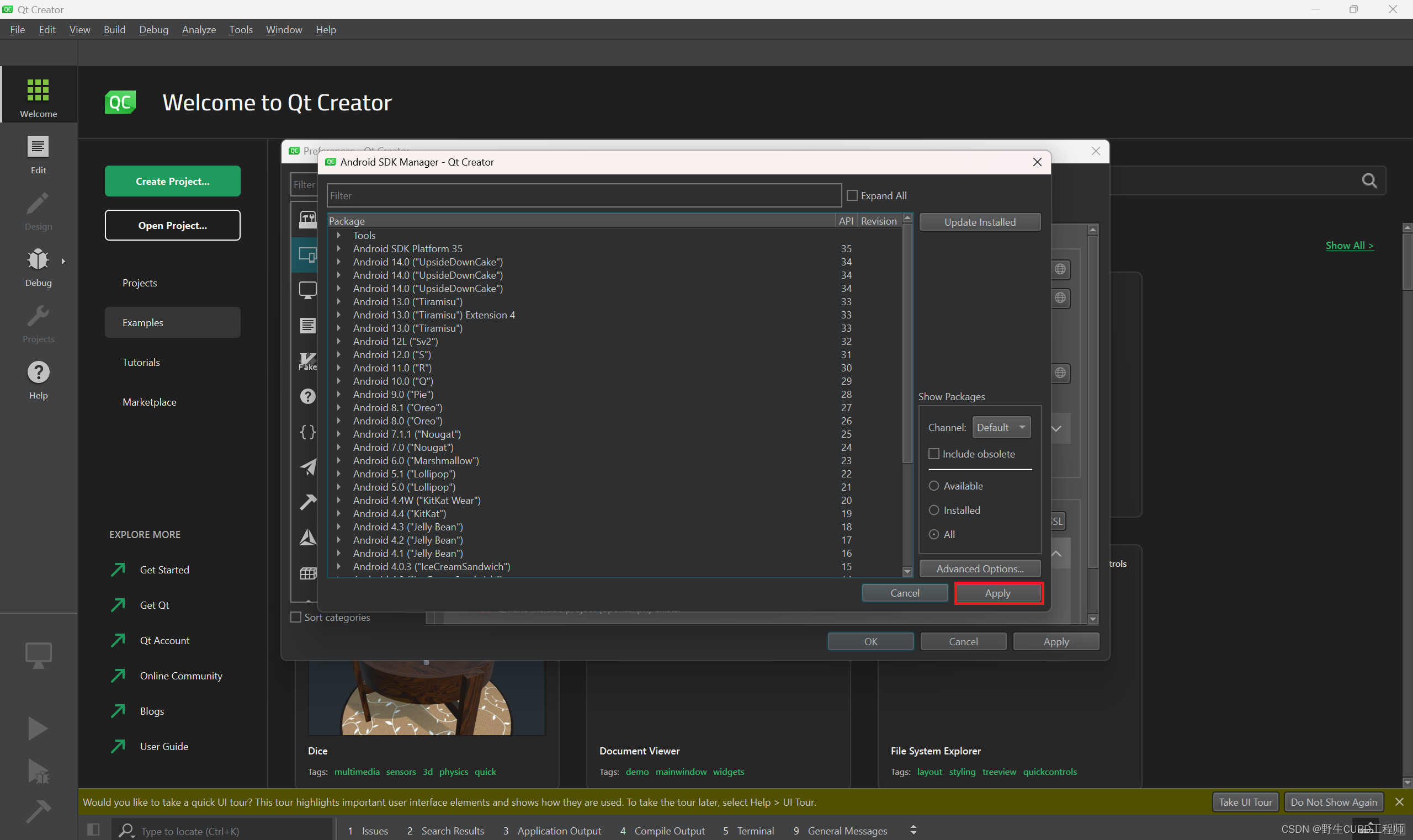Open the Analyze menu

[198, 29]
